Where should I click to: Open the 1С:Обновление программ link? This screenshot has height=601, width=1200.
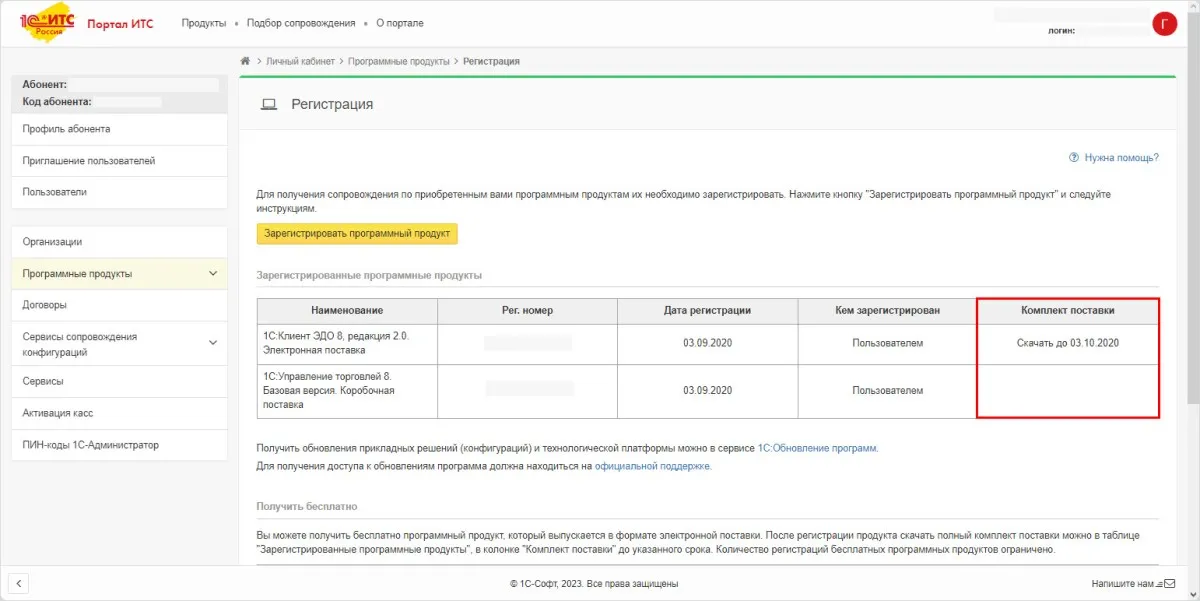pos(817,448)
